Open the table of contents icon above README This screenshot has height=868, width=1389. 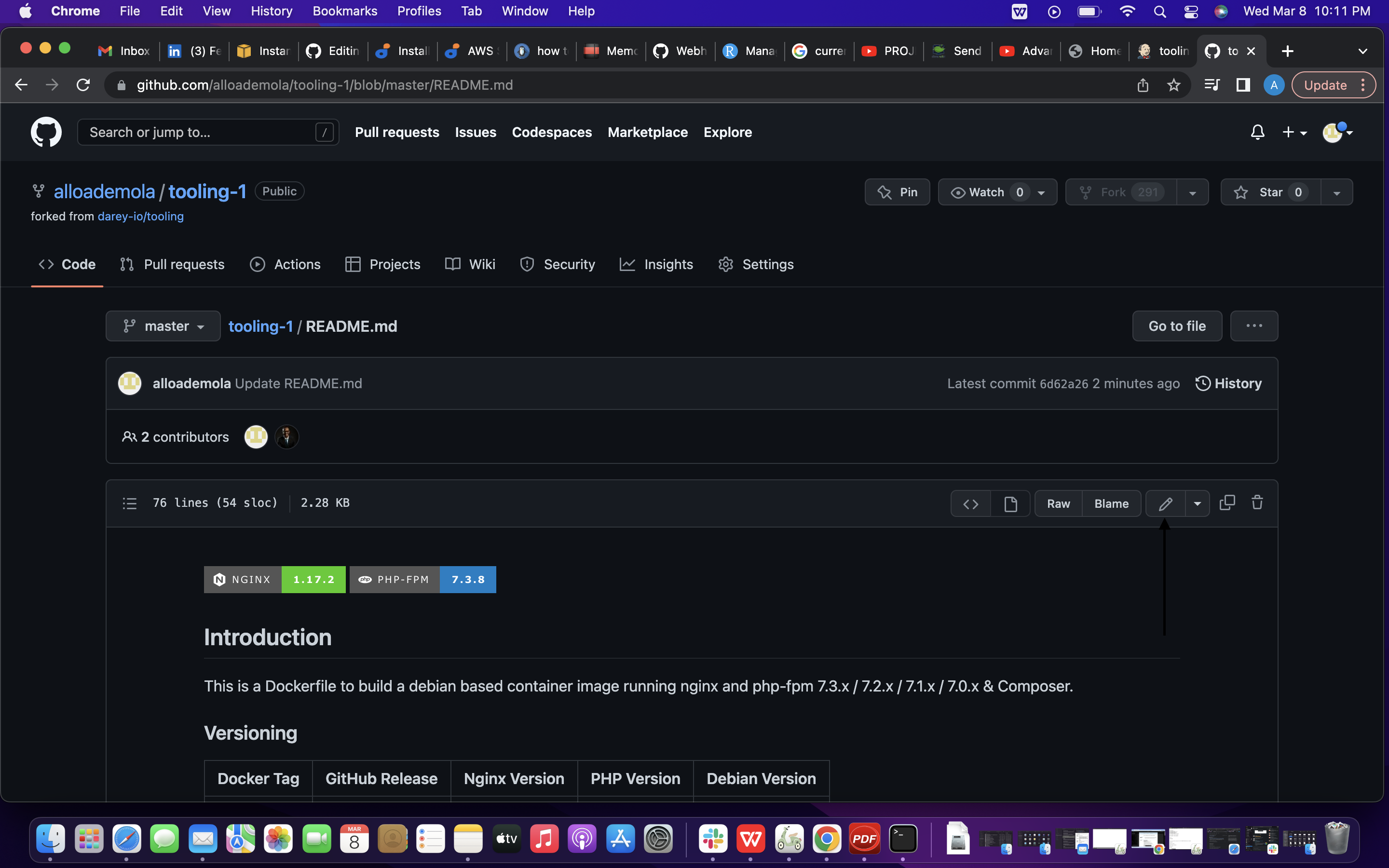coord(130,503)
